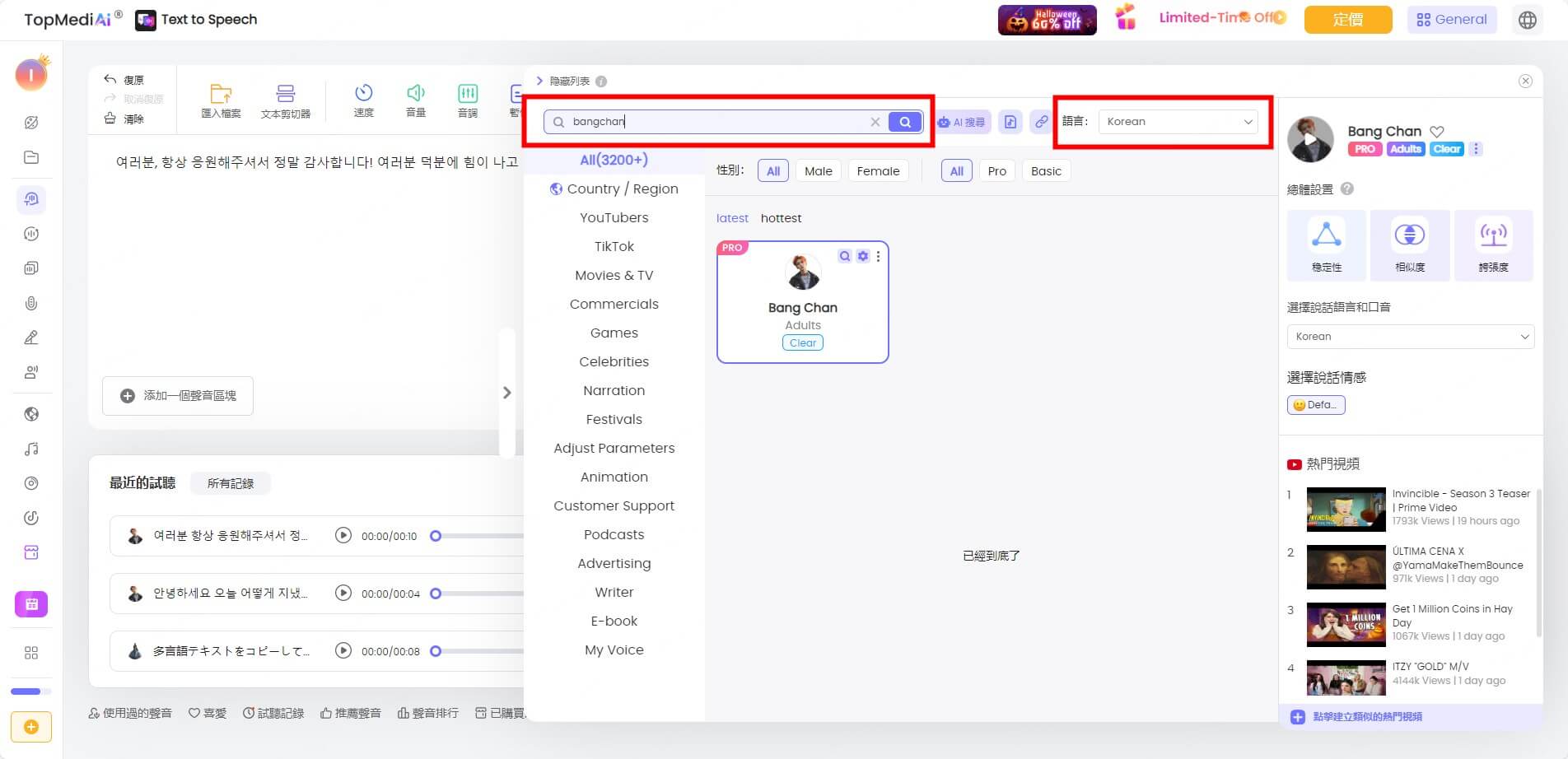The height and width of the screenshot is (759, 1568).
Task: Open the purple calendar icon in left sidebar
Action: pos(31,604)
